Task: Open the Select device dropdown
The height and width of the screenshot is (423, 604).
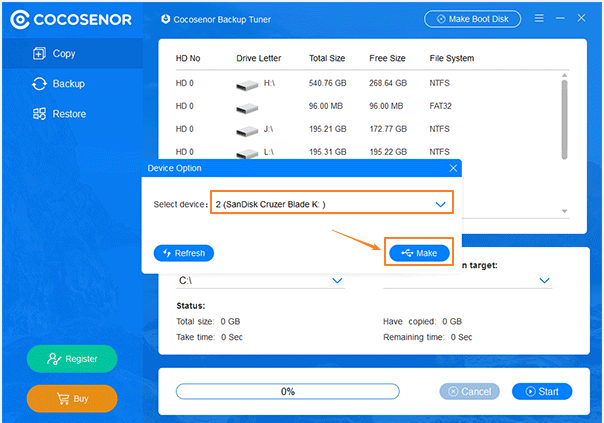Action: [332, 202]
